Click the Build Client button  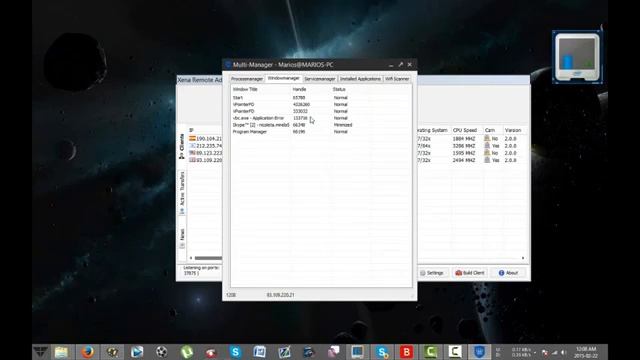(470, 273)
